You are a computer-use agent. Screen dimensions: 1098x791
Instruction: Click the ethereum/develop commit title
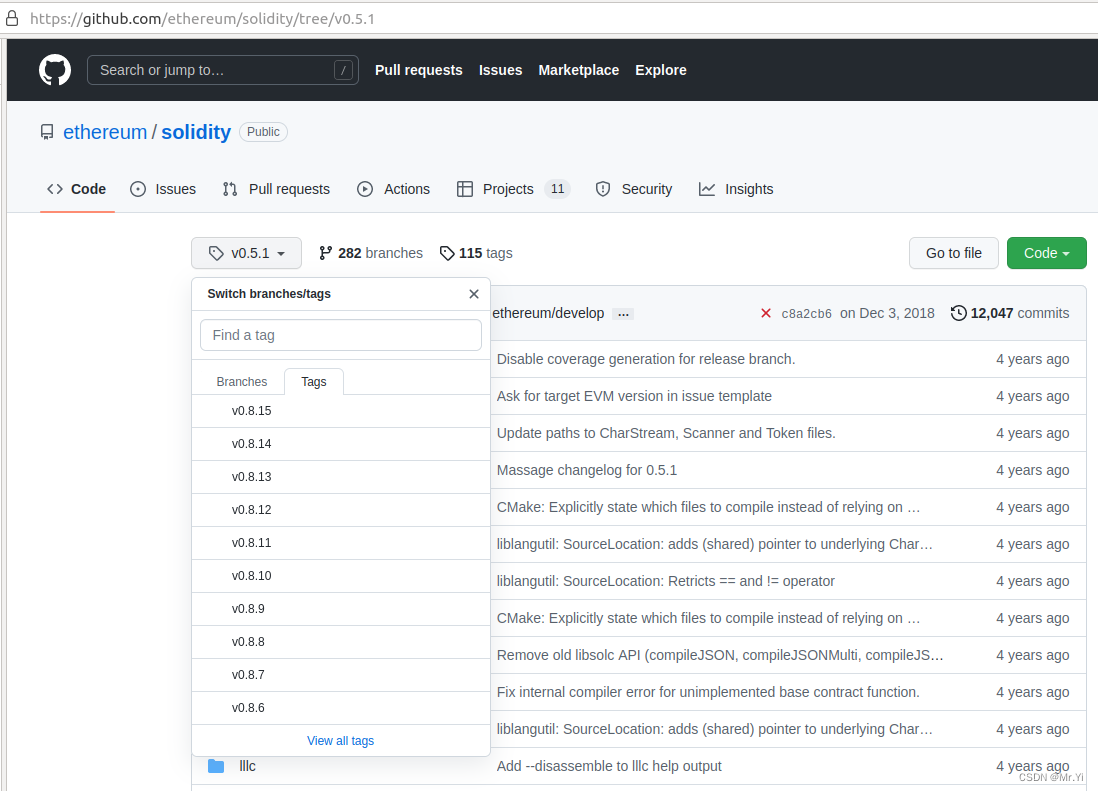click(548, 314)
